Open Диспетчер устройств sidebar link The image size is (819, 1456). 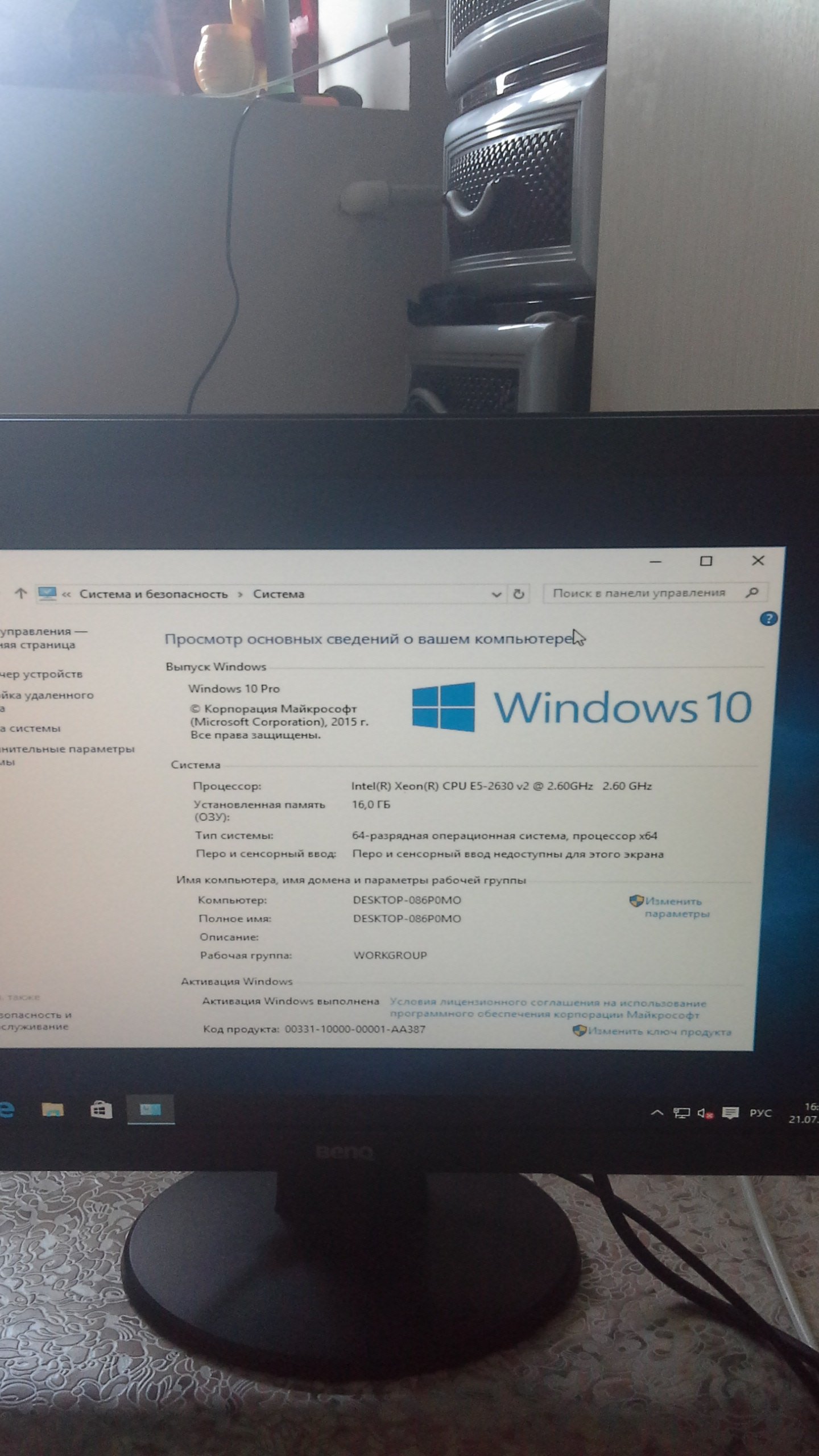click(41, 674)
